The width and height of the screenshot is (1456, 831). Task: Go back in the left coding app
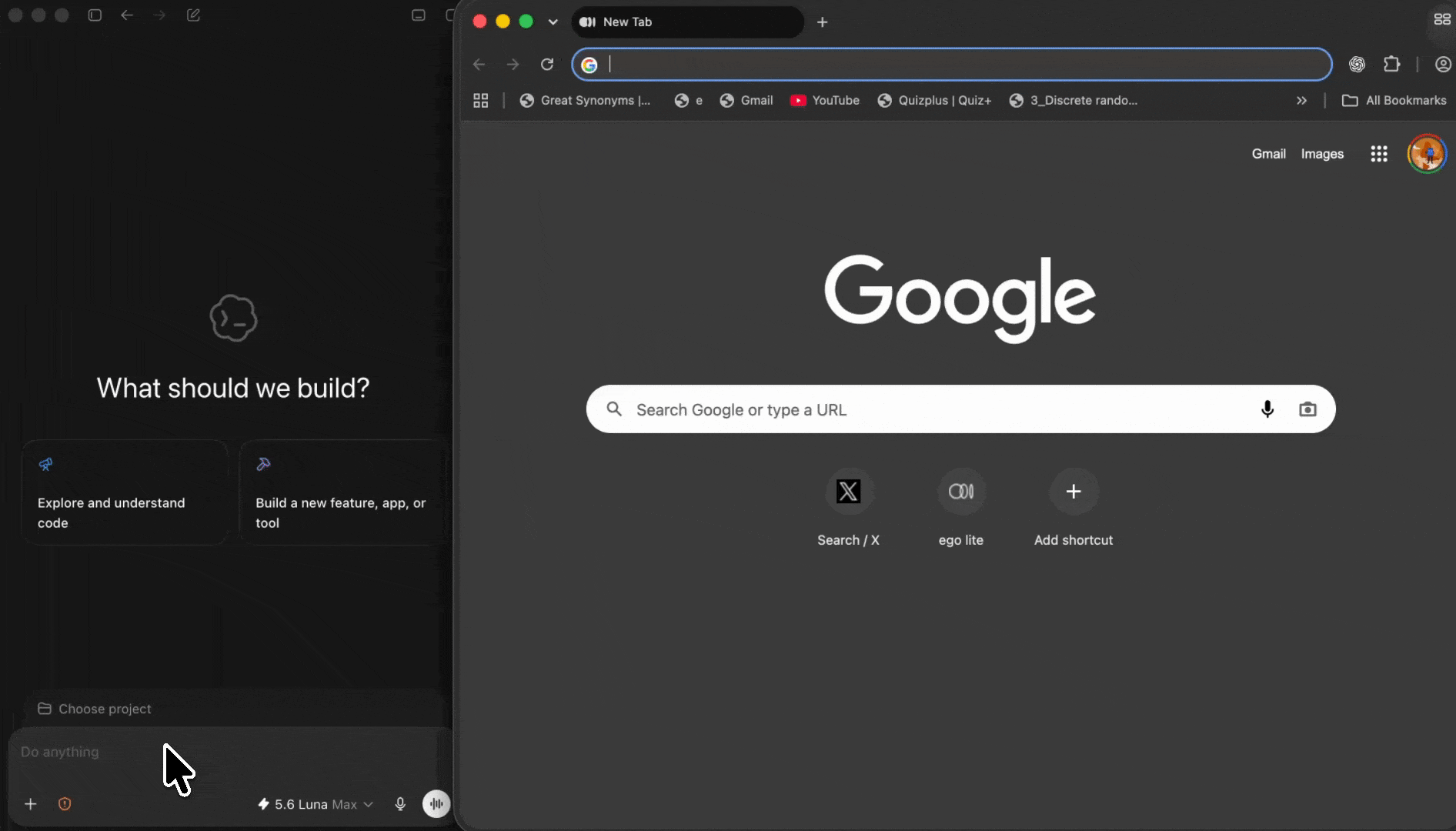(127, 15)
